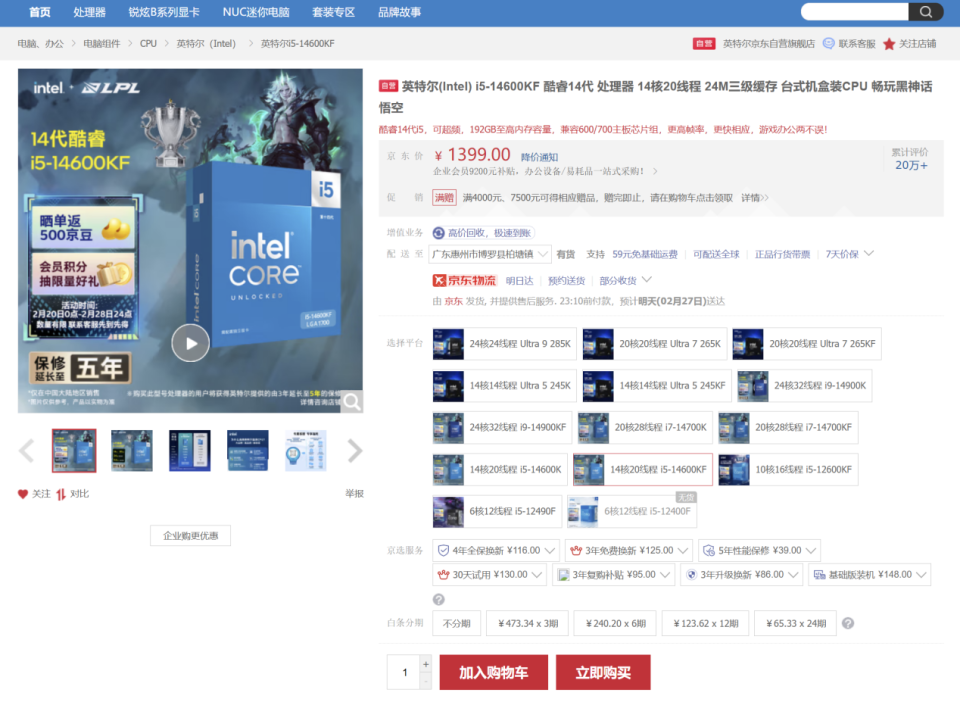Click the 高价回收 recycle icon
This screenshot has height=702, width=960.
[438, 233]
